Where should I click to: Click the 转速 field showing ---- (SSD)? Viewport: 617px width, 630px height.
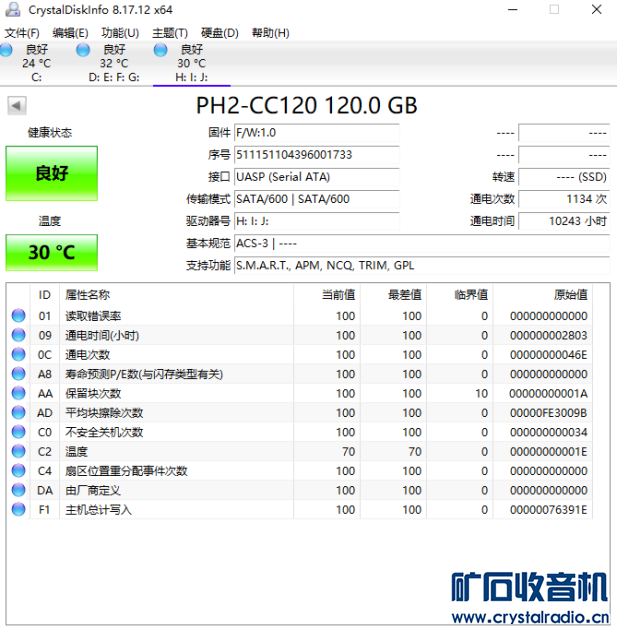(564, 177)
